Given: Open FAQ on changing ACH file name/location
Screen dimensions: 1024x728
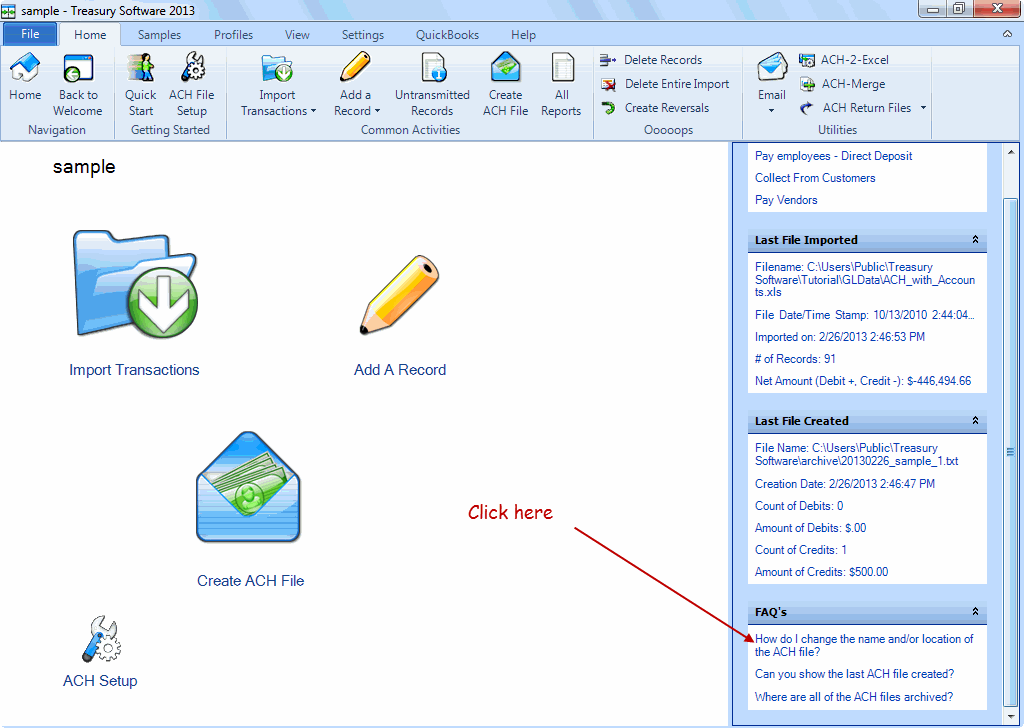Looking at the screenshot, I should 864,645.
